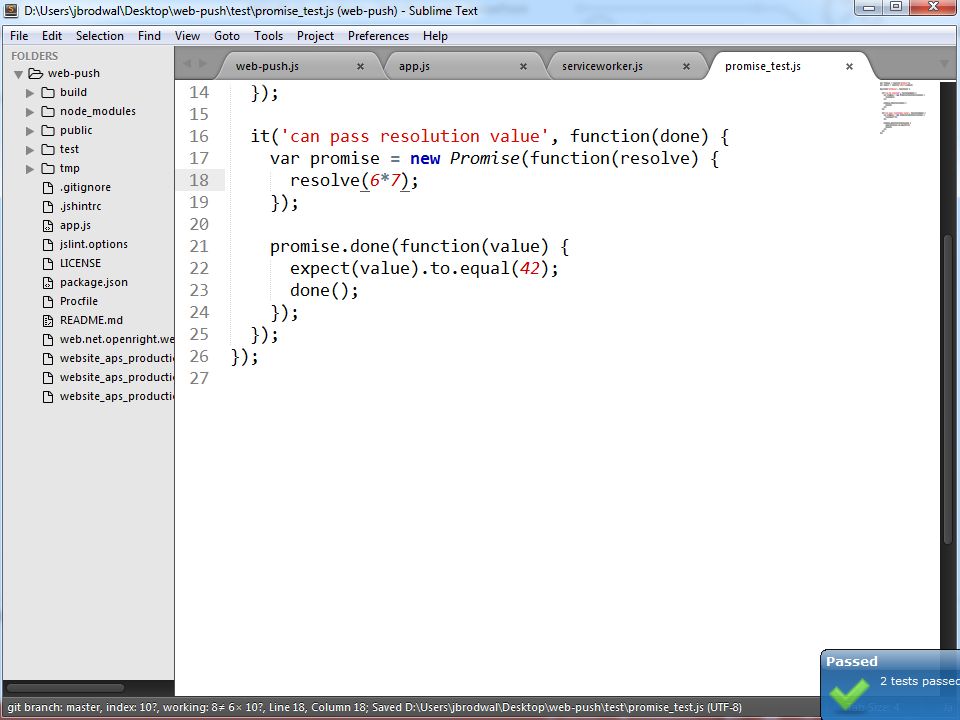Image resolution: width=960 pixels, height=720 pixels.
Task: Click the green checkmark test icon
Action: (x=849, y=694)
